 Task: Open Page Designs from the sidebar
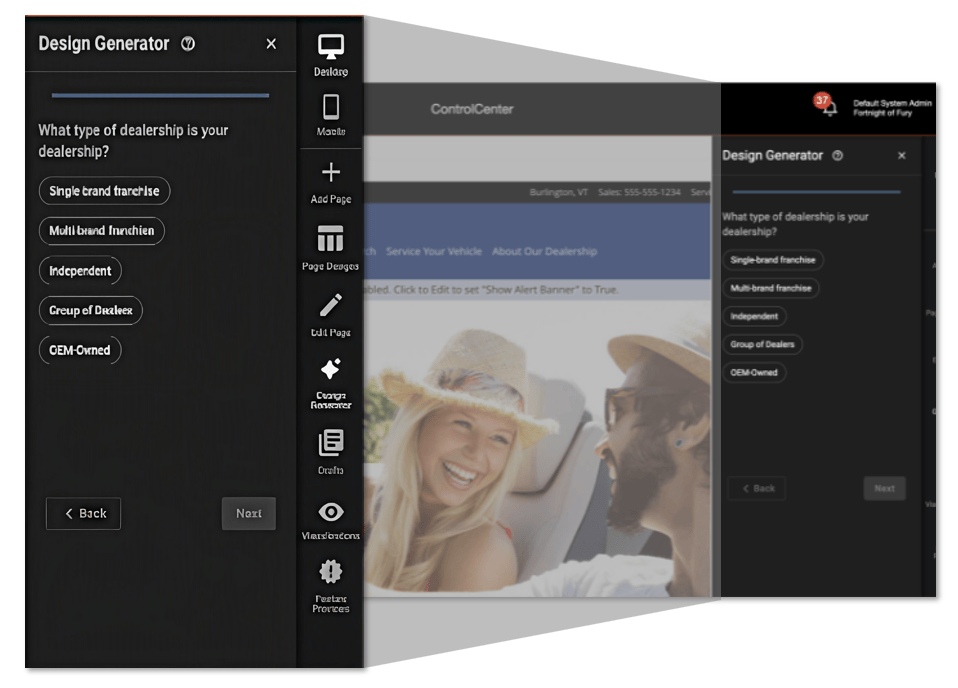331,247
